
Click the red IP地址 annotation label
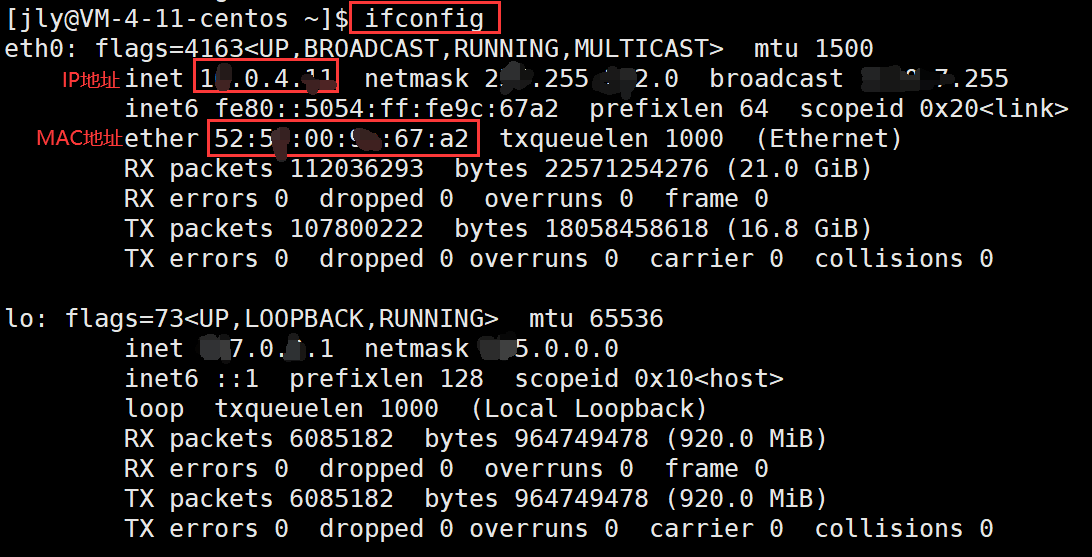tap(91, 80)
